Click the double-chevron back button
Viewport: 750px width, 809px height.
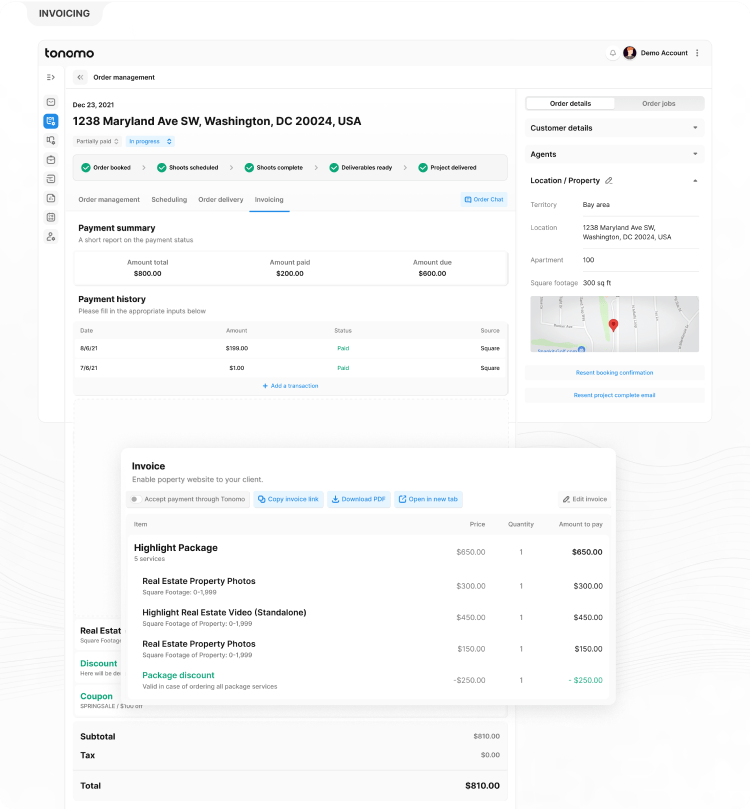point(80,77)
